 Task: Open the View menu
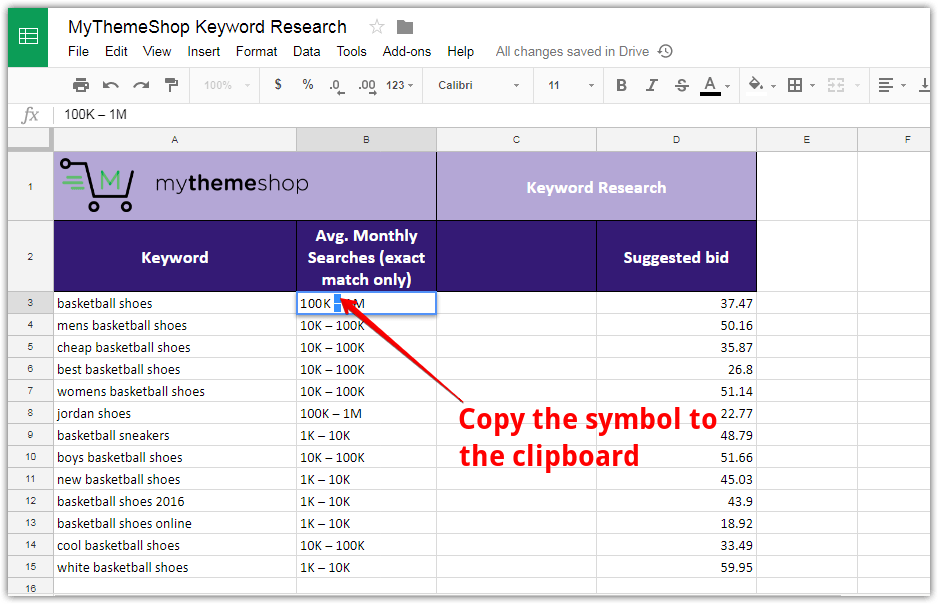point(157,51)
